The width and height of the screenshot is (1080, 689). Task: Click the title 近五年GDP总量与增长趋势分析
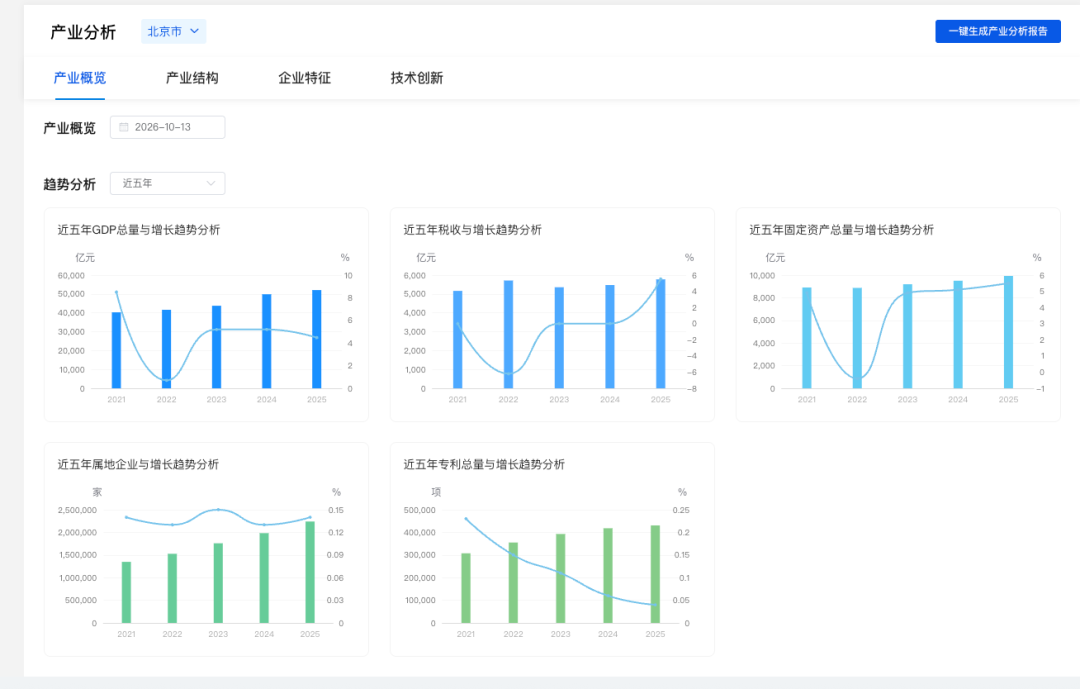(138, 230)
